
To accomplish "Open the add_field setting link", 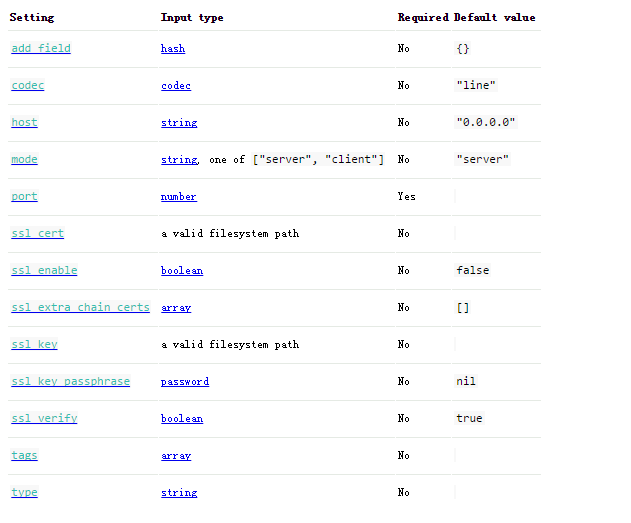I will [x=41, y=49].
